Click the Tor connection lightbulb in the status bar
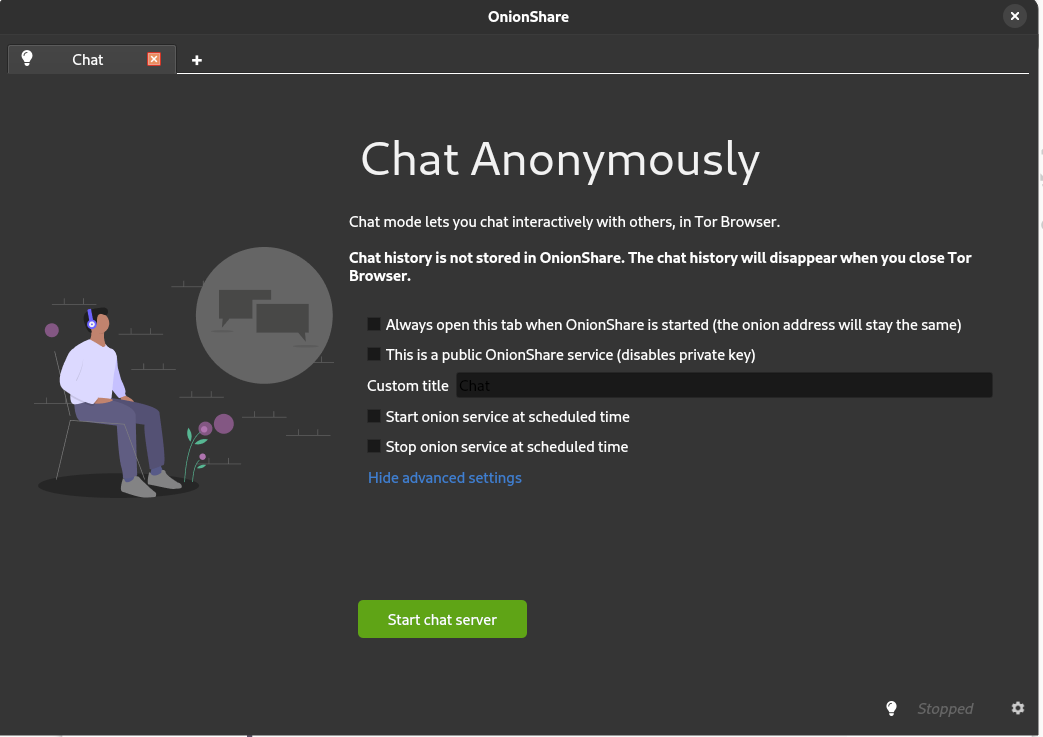This screenshot has width=1043, height=737. (x=891, y=708)
